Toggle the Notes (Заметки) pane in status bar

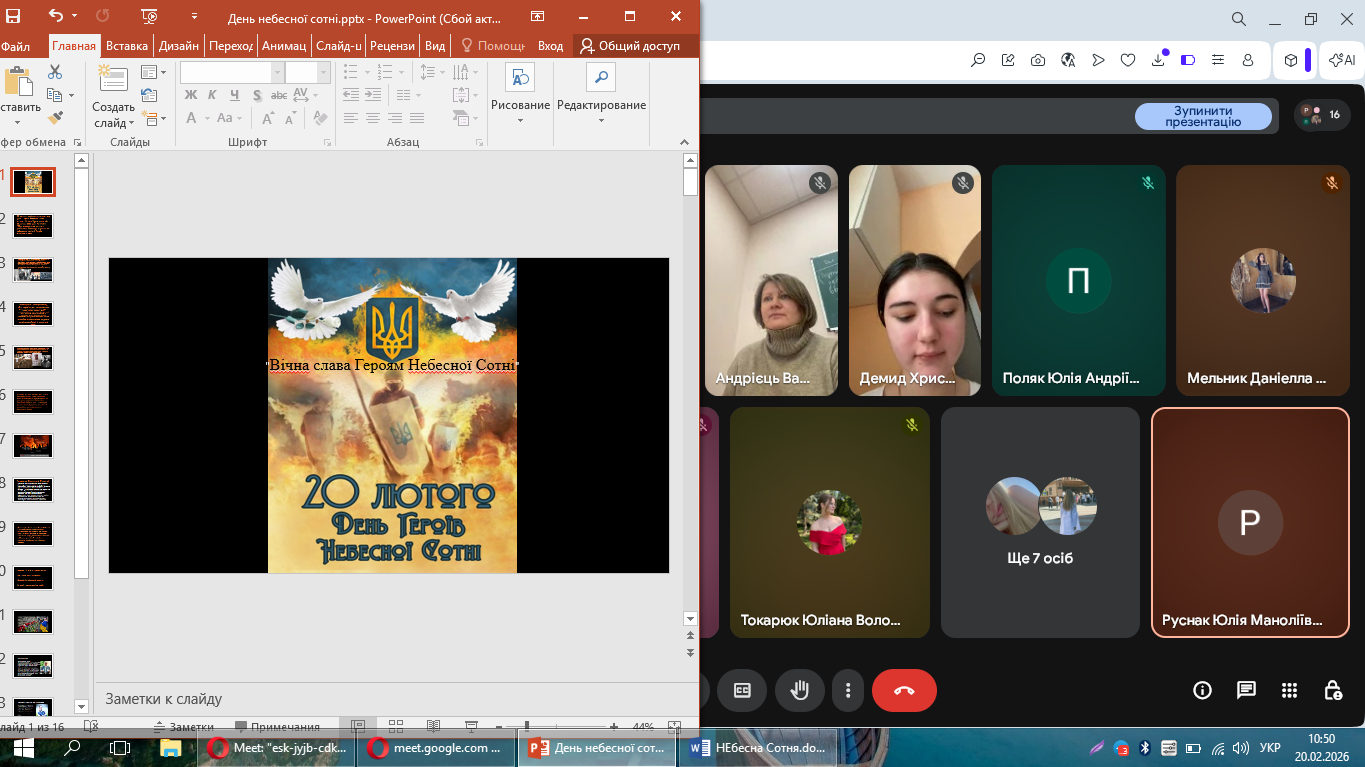183,727
